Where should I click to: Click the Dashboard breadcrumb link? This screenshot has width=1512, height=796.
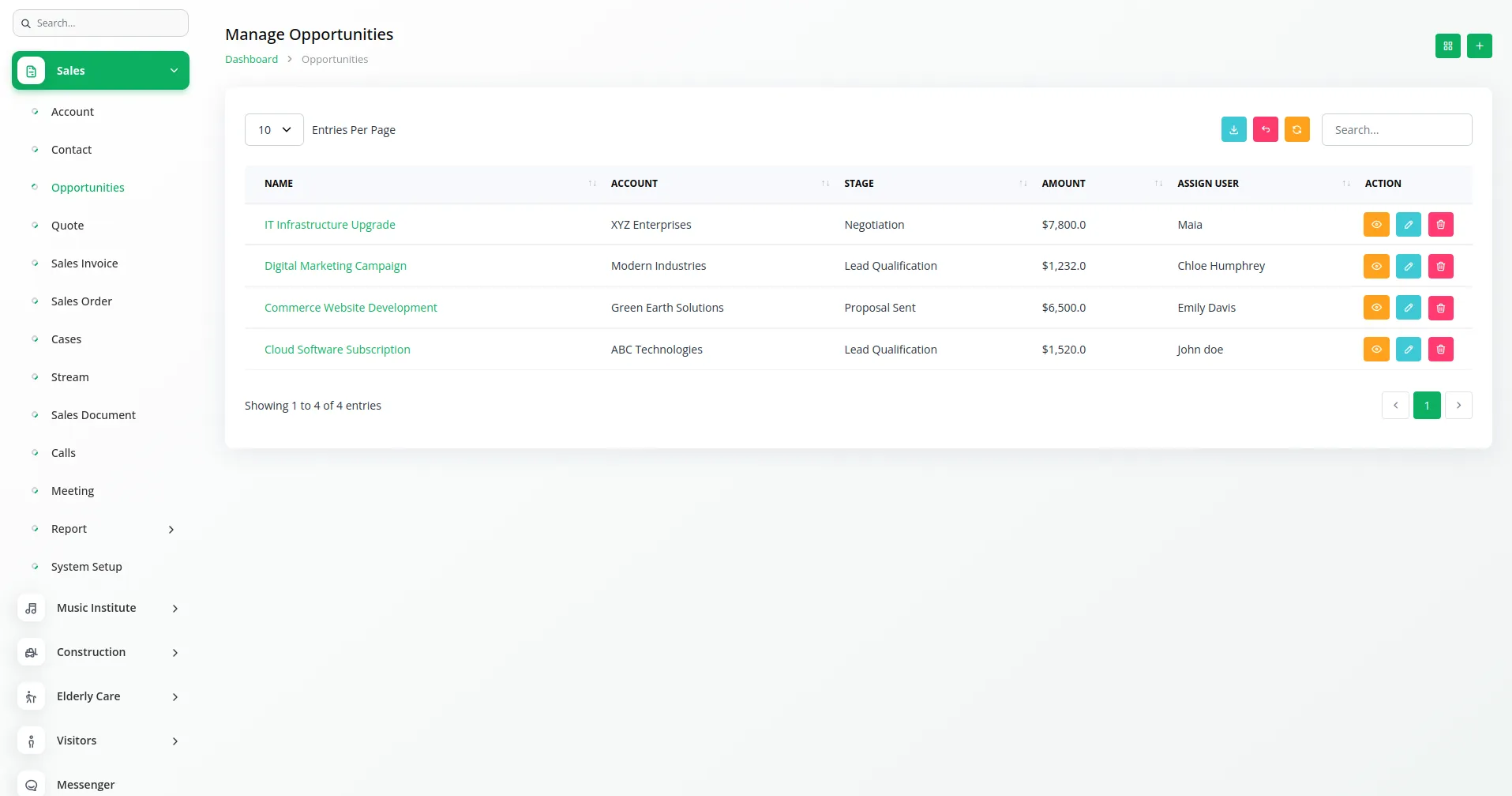pyautogui.click(x=251, y=59)
